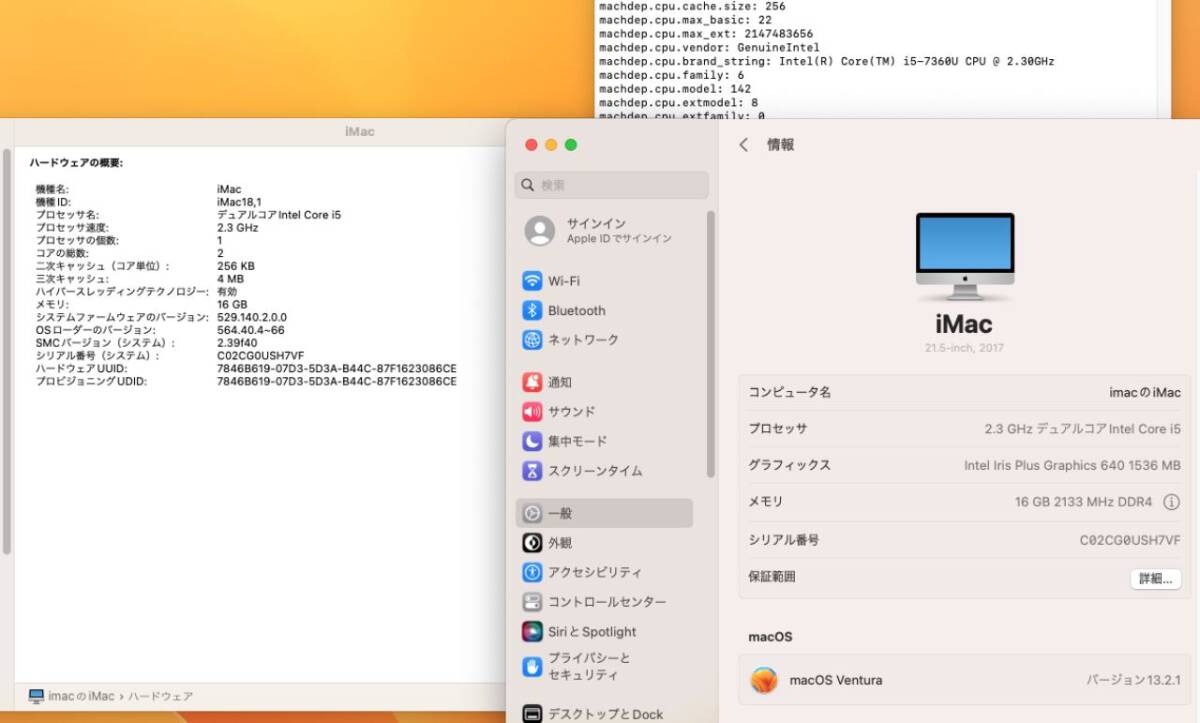Click machdep.cpu.vendor GenuineIntel line in Terminal

coord(709,48)
